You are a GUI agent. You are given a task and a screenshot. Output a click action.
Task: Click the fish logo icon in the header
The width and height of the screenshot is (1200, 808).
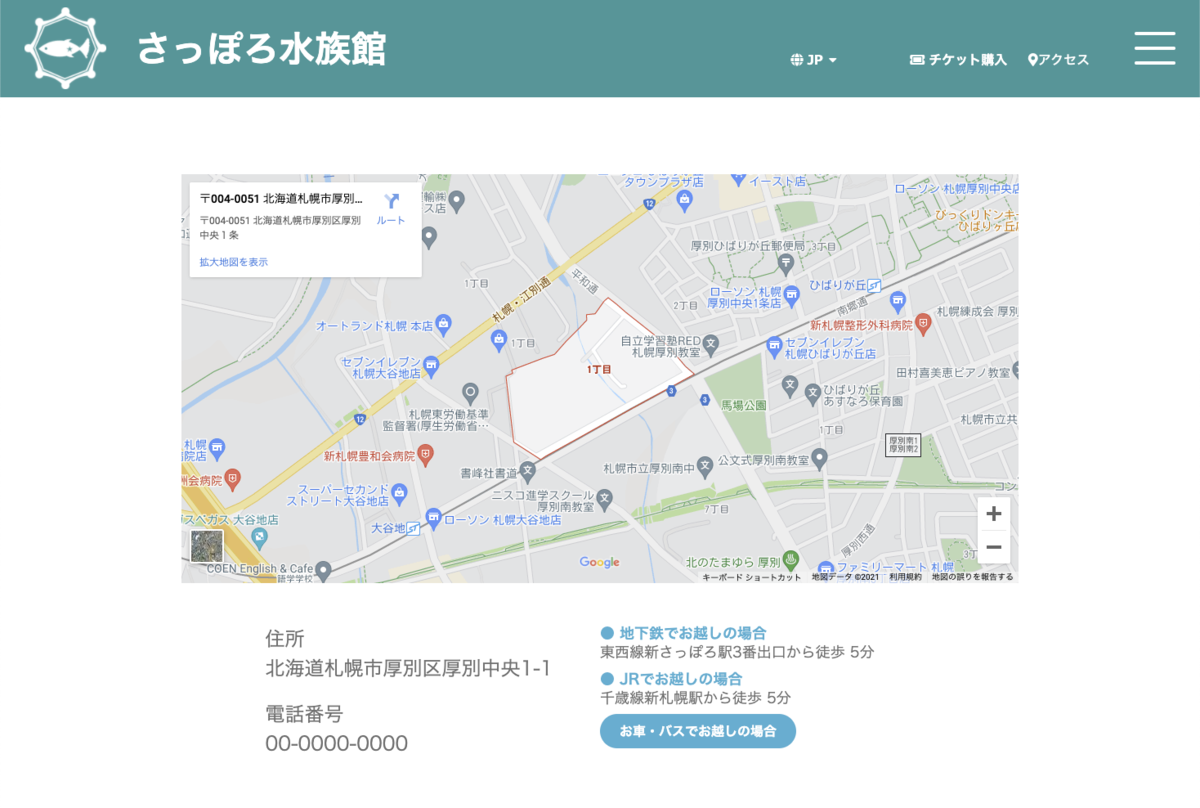(x=64, y=47)
